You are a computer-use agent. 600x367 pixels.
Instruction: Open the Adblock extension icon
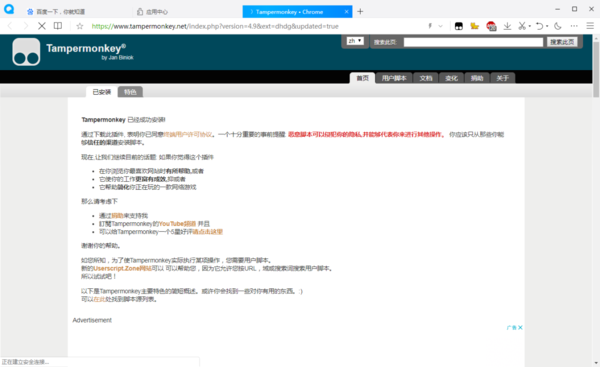[x=491, y=26]
